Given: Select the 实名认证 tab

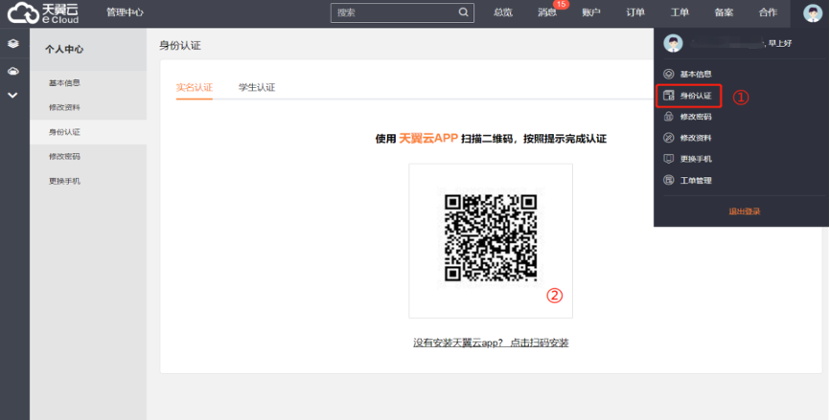Looking at the screenshot, I should (x=194, y=88).
